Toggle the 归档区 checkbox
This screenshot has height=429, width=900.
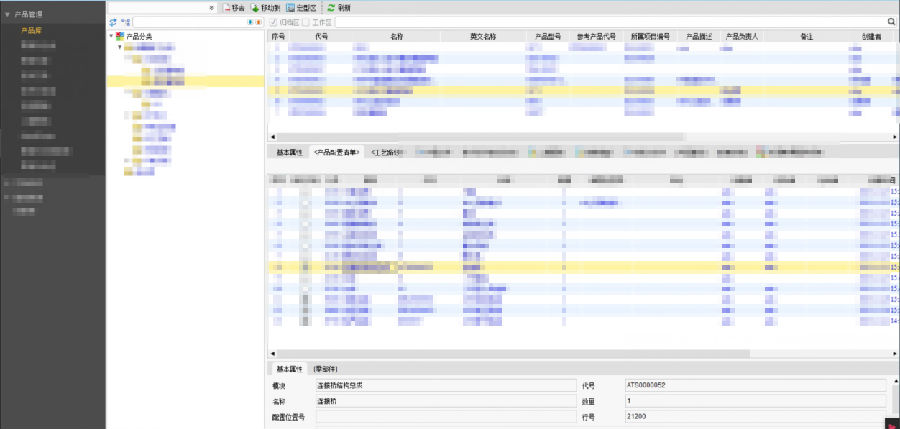275,21
